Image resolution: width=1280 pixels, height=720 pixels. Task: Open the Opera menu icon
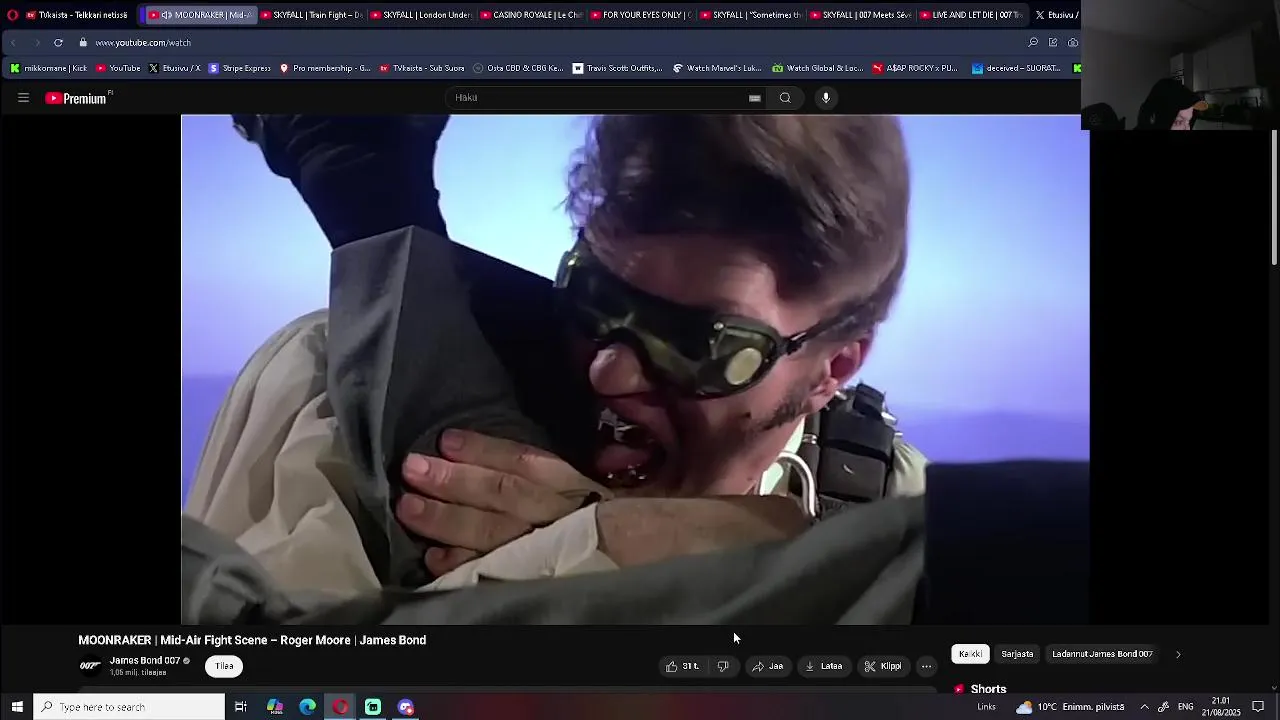click(13, 15)
